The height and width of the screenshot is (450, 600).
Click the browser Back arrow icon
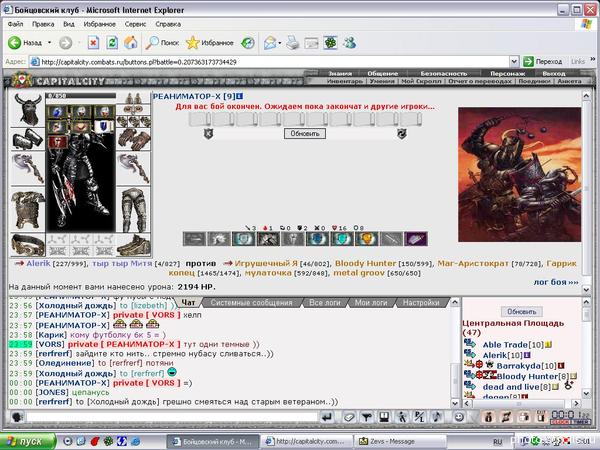pyautogui.click(x=15, y=42)
